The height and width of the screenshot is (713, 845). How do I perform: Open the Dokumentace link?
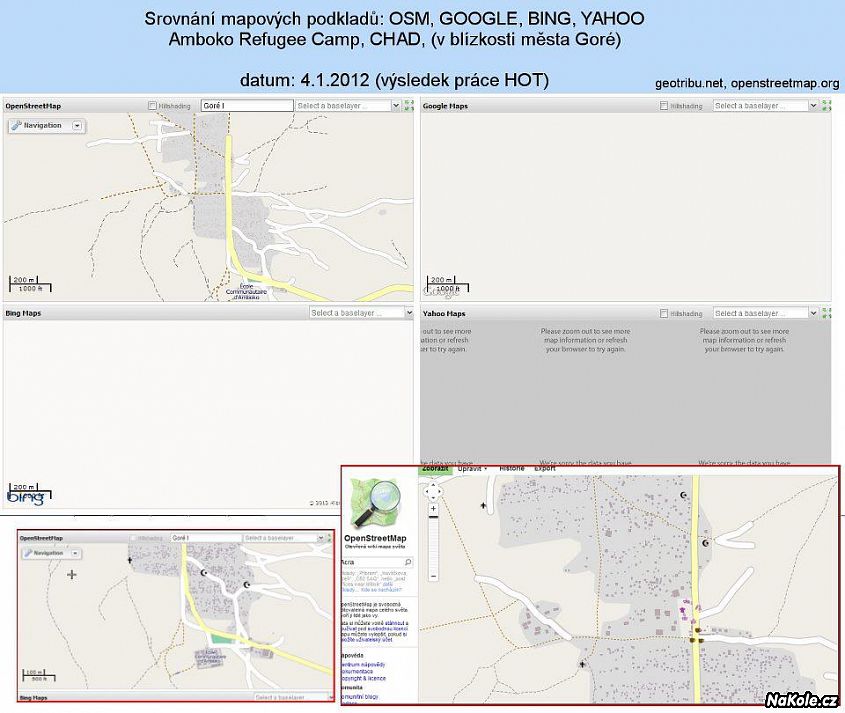pos(356,672)
